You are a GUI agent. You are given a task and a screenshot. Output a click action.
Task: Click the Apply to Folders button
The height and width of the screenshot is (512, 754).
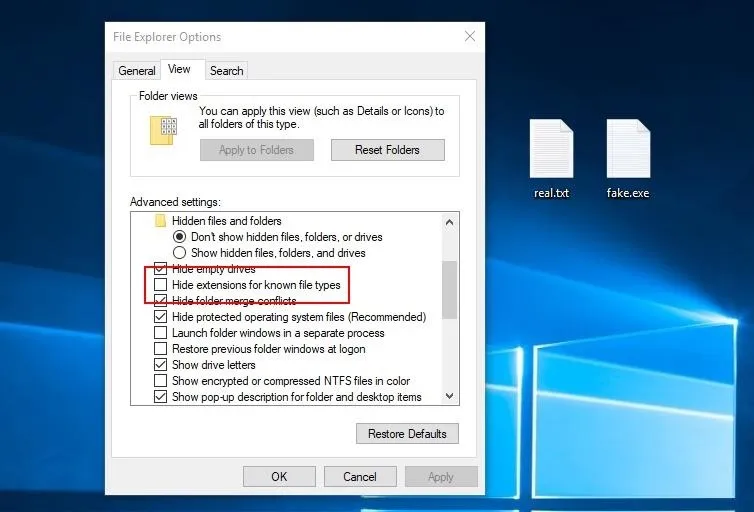coord(257,150)
